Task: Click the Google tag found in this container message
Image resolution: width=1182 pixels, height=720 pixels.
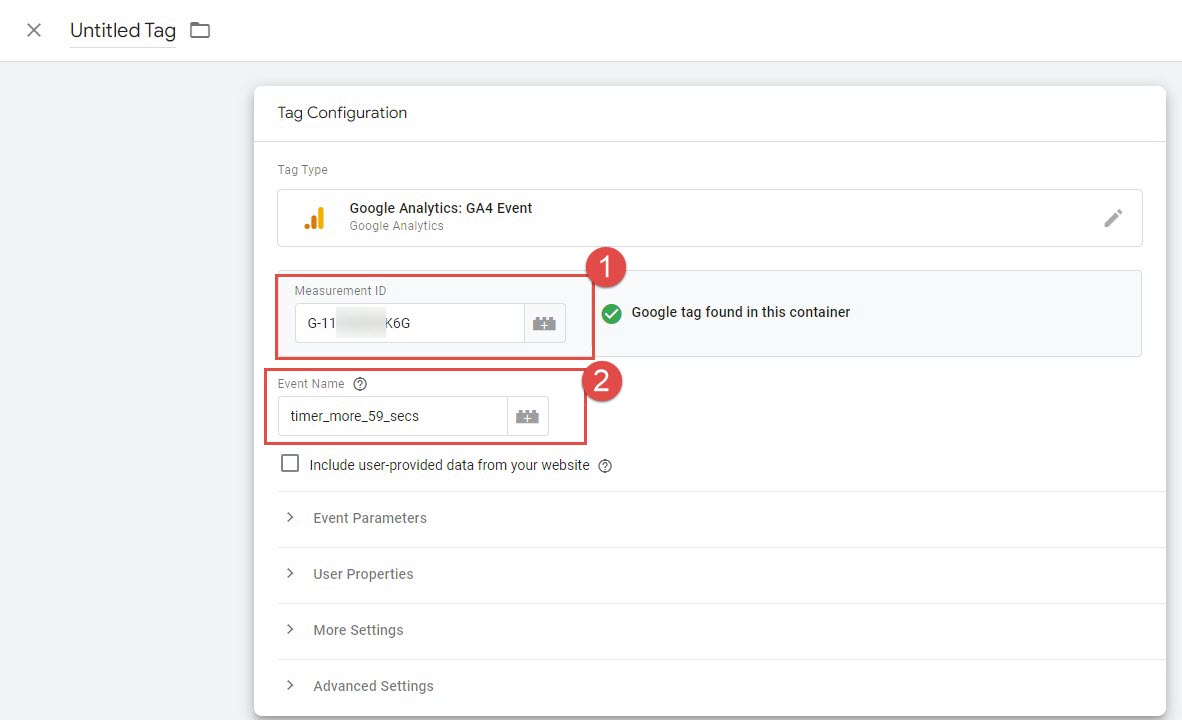Action: (740, 312)
